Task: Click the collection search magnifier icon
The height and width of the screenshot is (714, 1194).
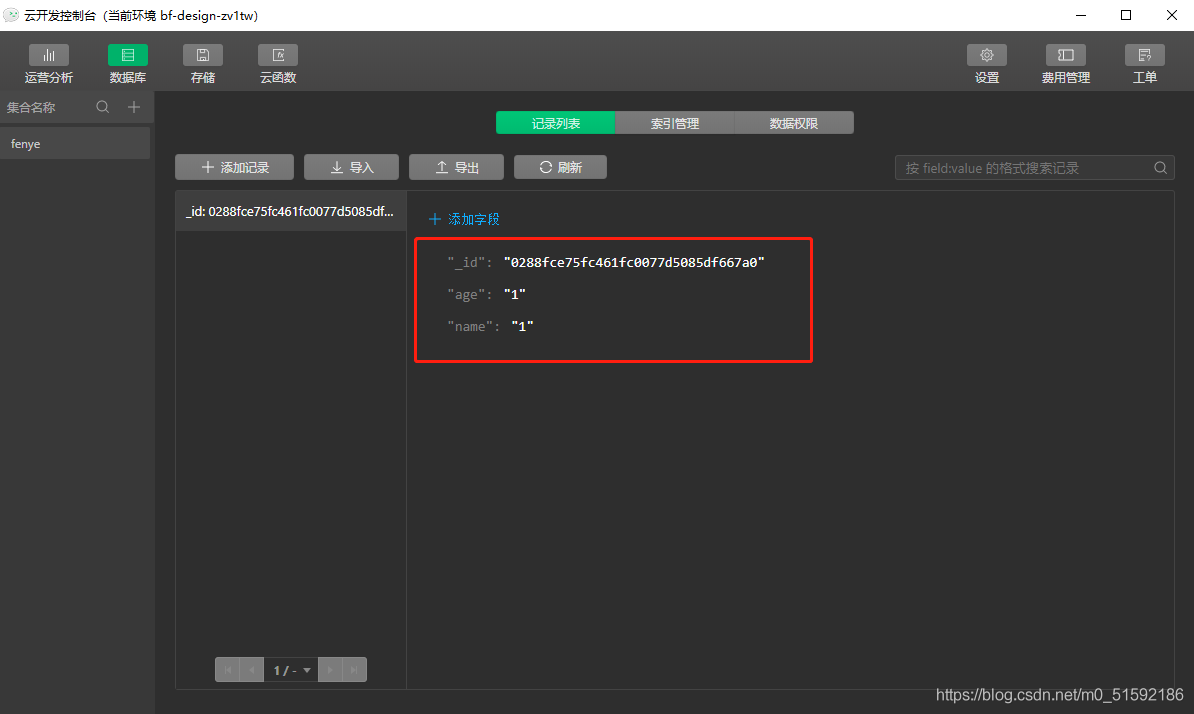Action: click(x=103, y=107)
